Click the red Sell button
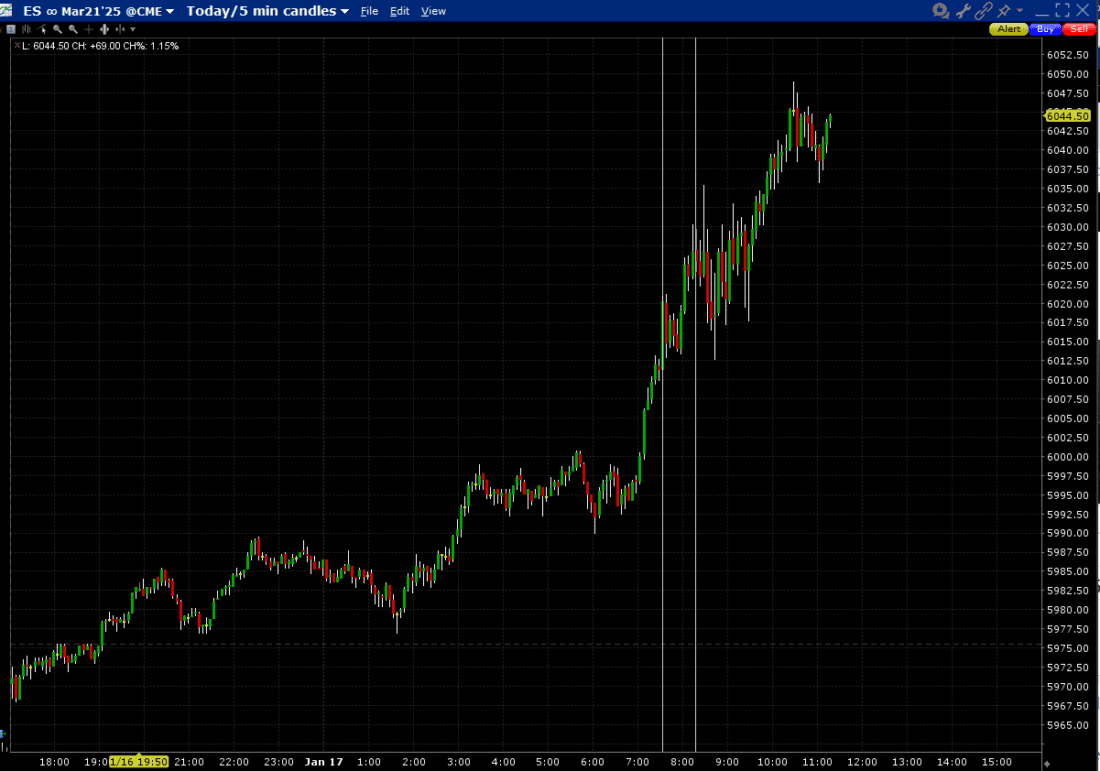The image size is (1100, 771). [x=1079, y=29]
